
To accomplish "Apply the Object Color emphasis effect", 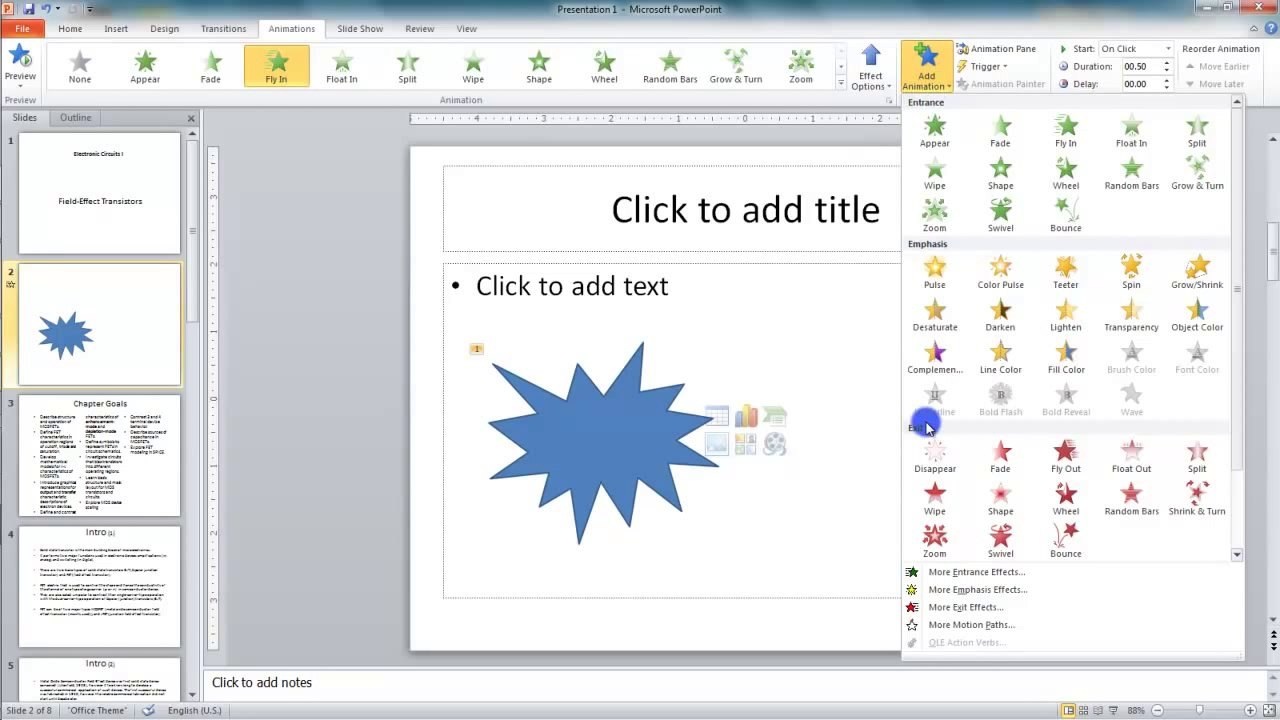I will tap(1197, 314).
